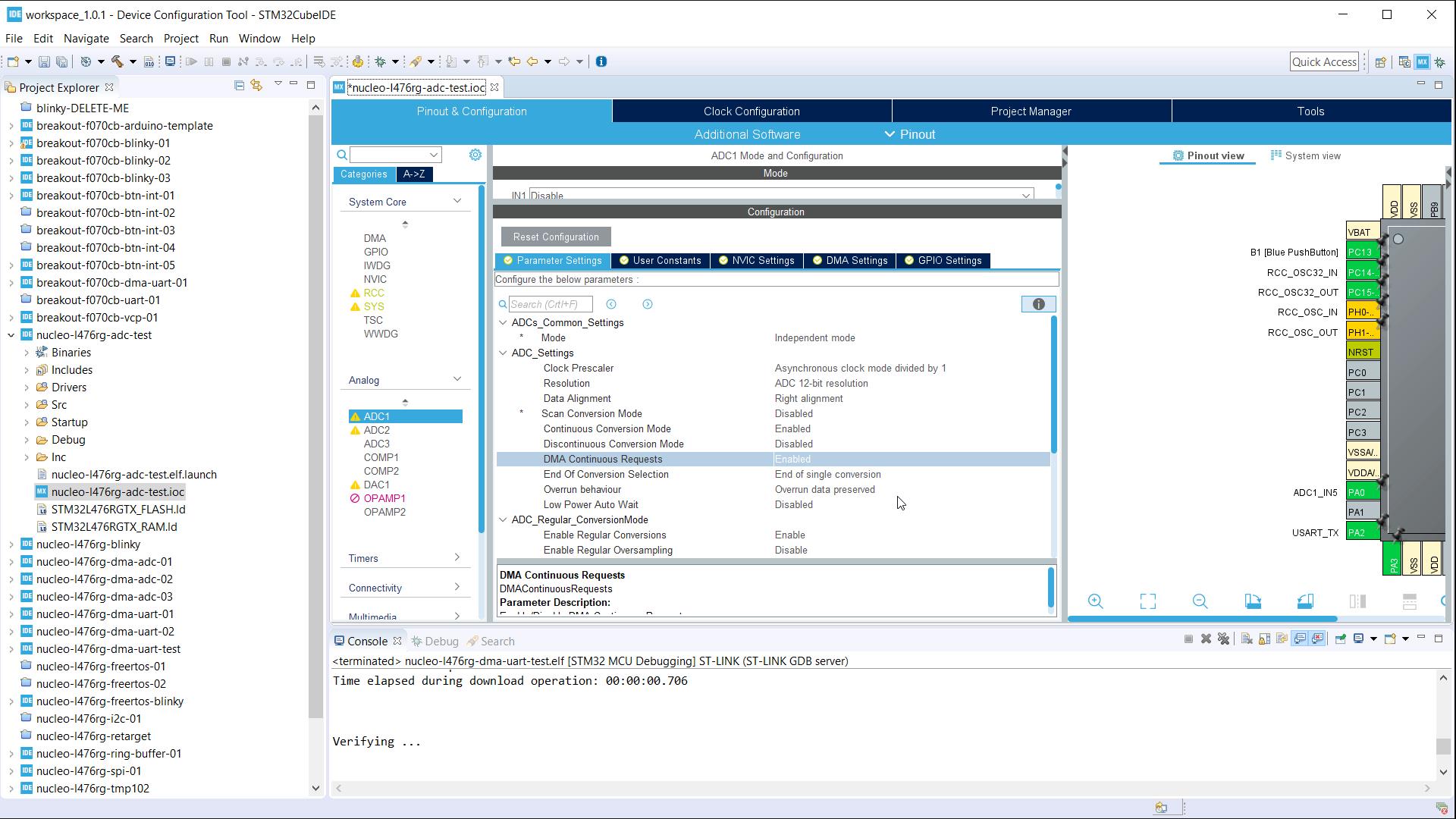The image size is (1456, 819).
Task: Select DAC1 in the Analog list
Action: pos(376,485)
